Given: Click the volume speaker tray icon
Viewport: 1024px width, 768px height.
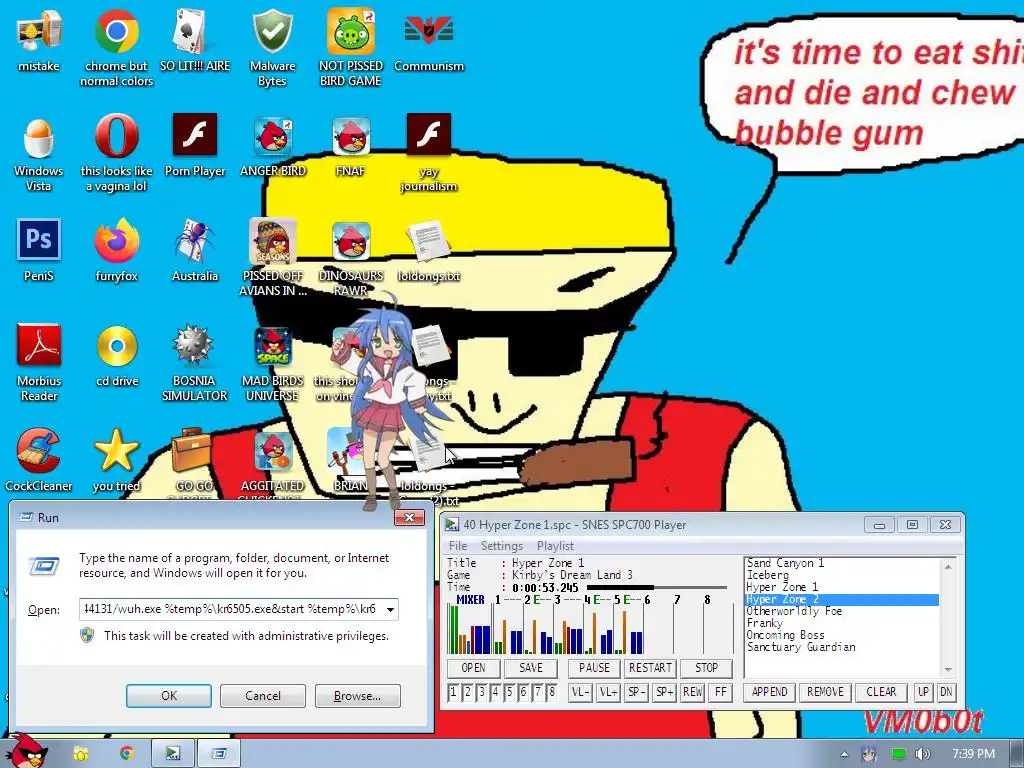Looking at the screenshot, I should click(x=923, y=754).
